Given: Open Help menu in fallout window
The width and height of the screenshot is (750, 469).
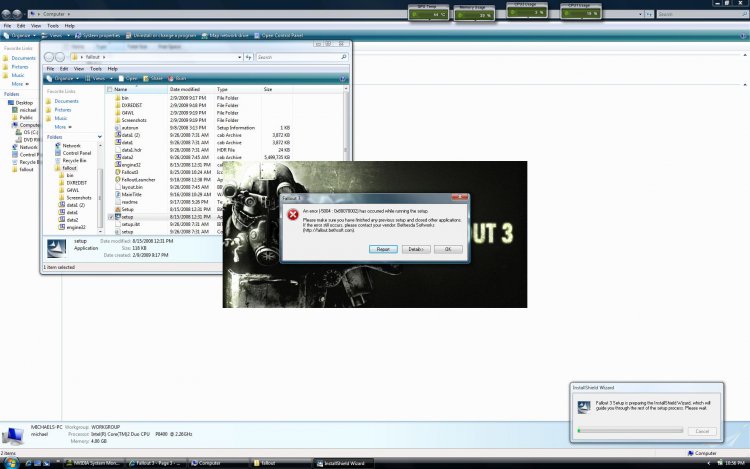Looking at the screenshot, I should (112, 69).
